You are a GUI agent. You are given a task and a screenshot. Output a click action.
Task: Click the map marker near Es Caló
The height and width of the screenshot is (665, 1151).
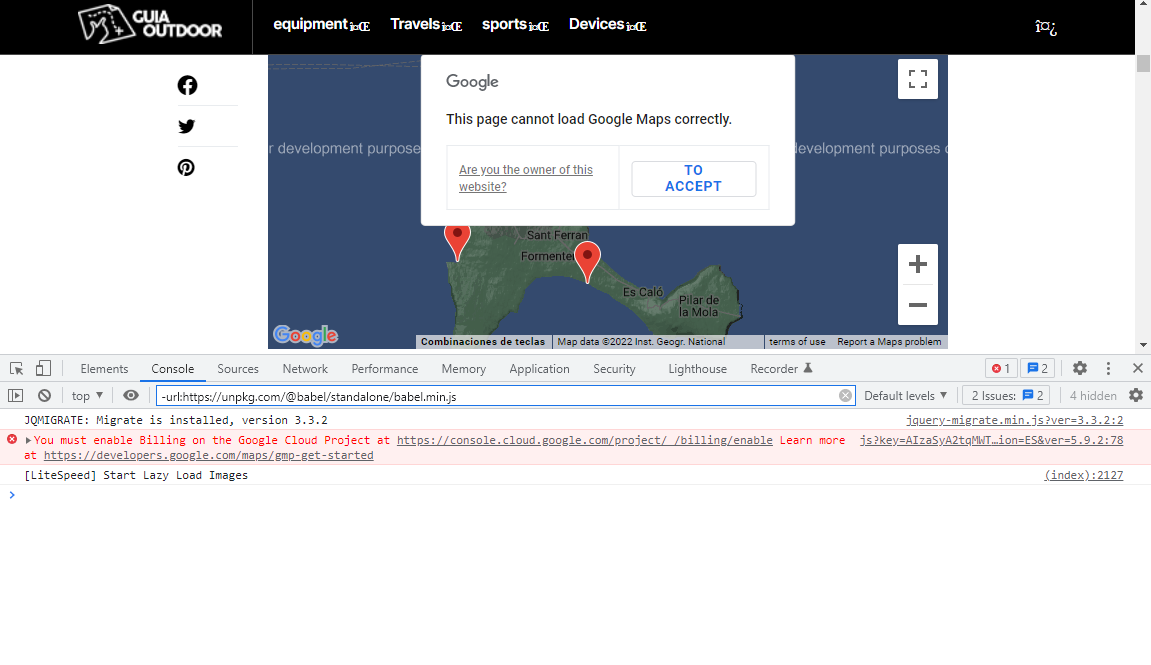click(587, 261)
